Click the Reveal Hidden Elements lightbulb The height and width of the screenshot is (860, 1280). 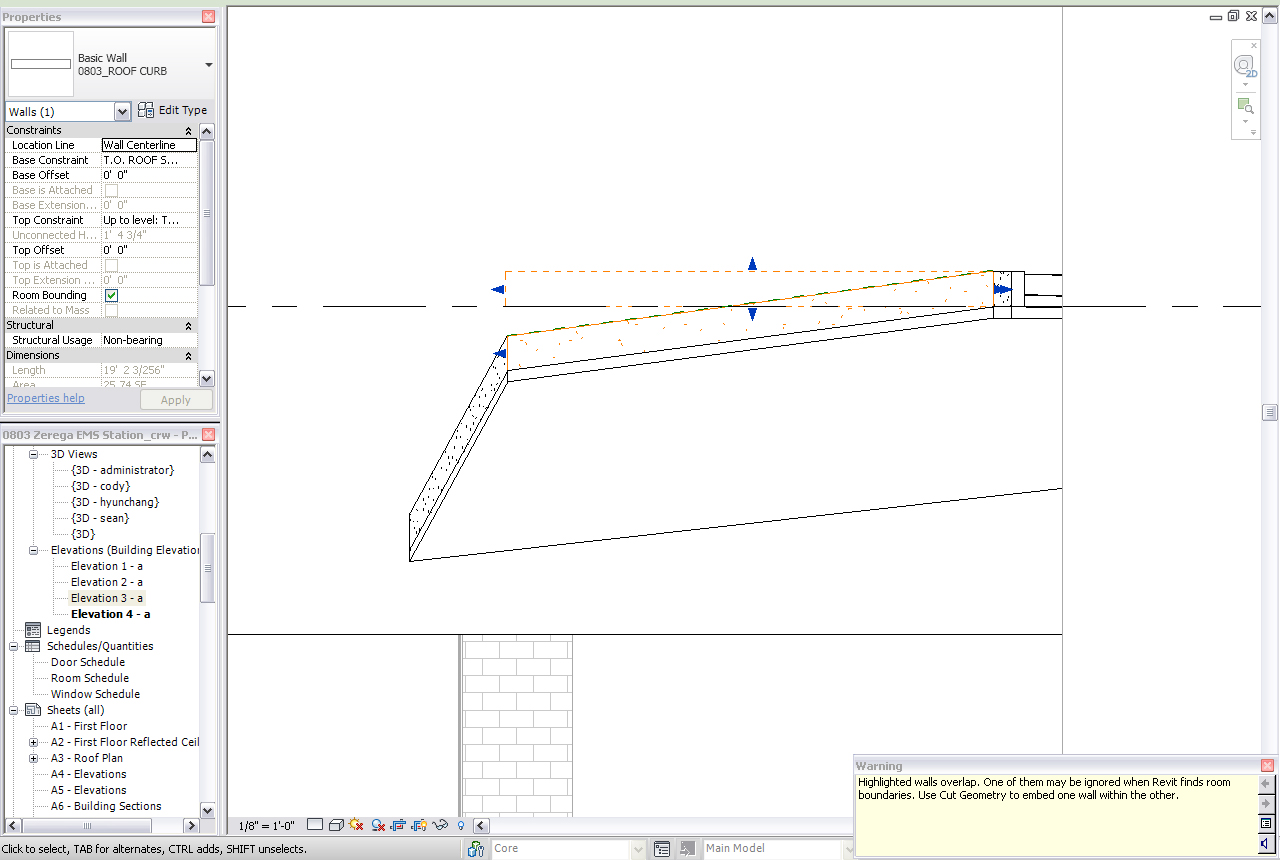coord(461,826)
